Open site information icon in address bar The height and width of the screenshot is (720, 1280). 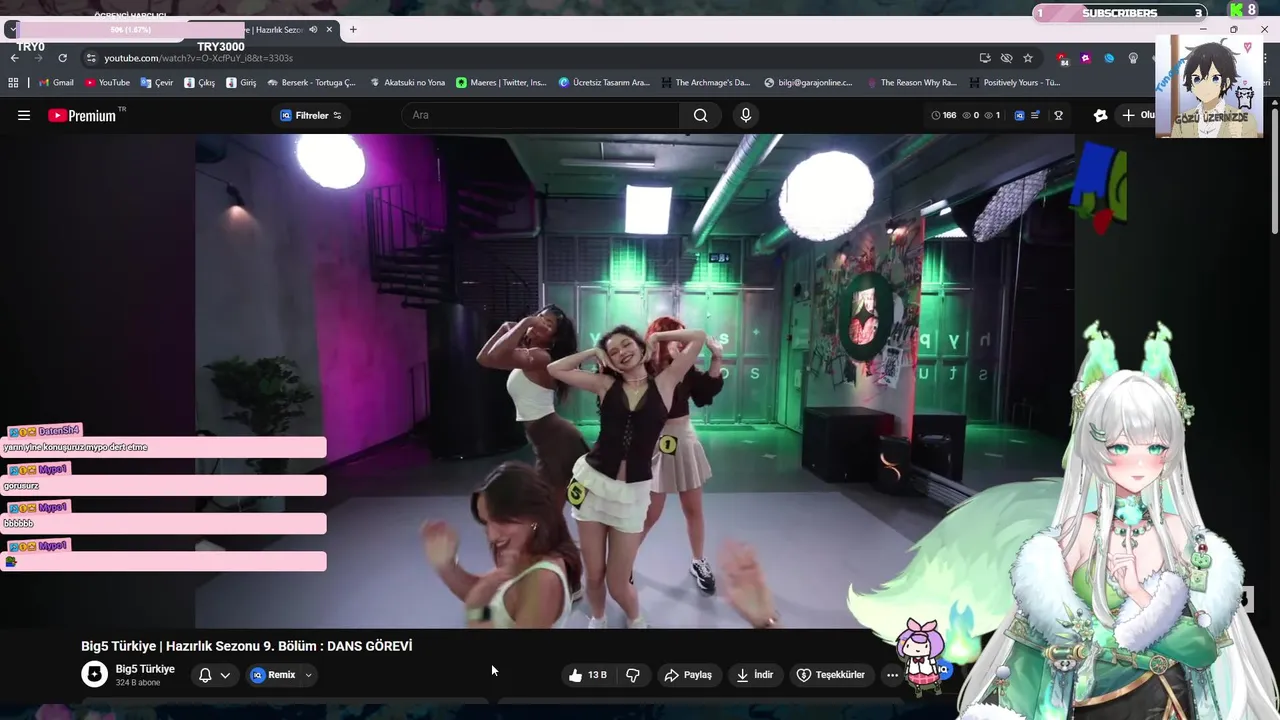tap(91, 58)
